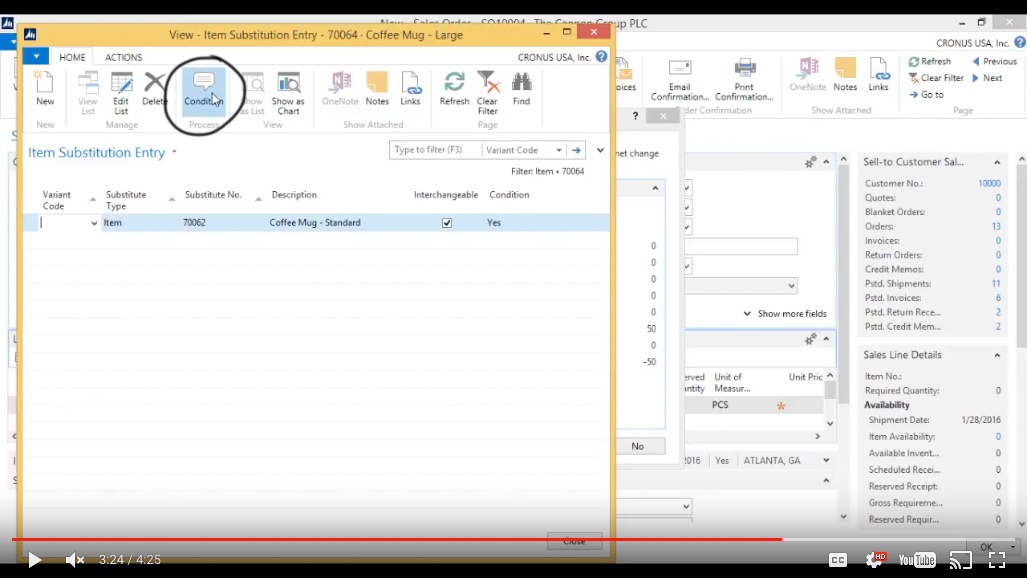Apply filter with arrow button

[576, 150]
